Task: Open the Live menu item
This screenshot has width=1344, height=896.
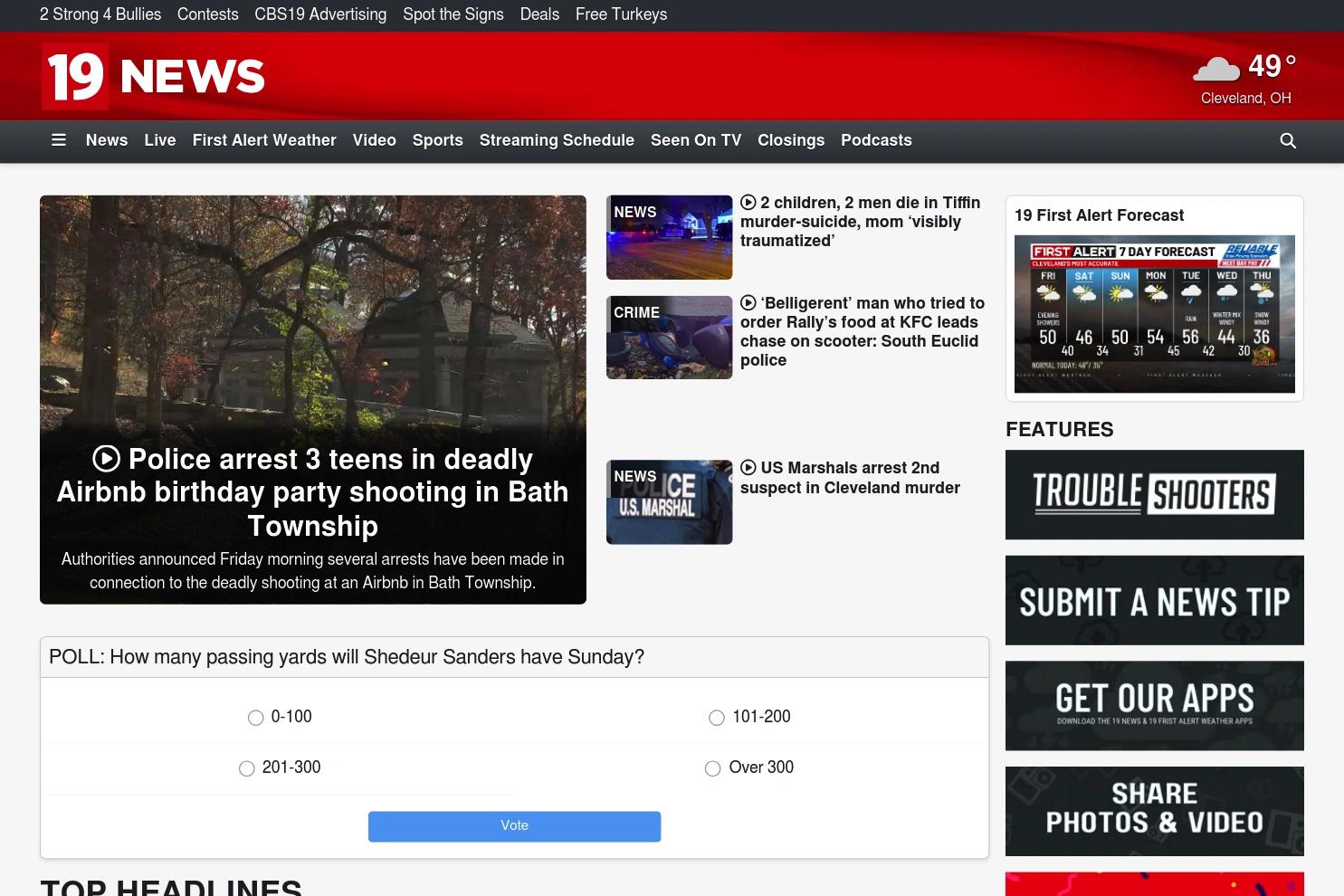Action: pos(160,140)
